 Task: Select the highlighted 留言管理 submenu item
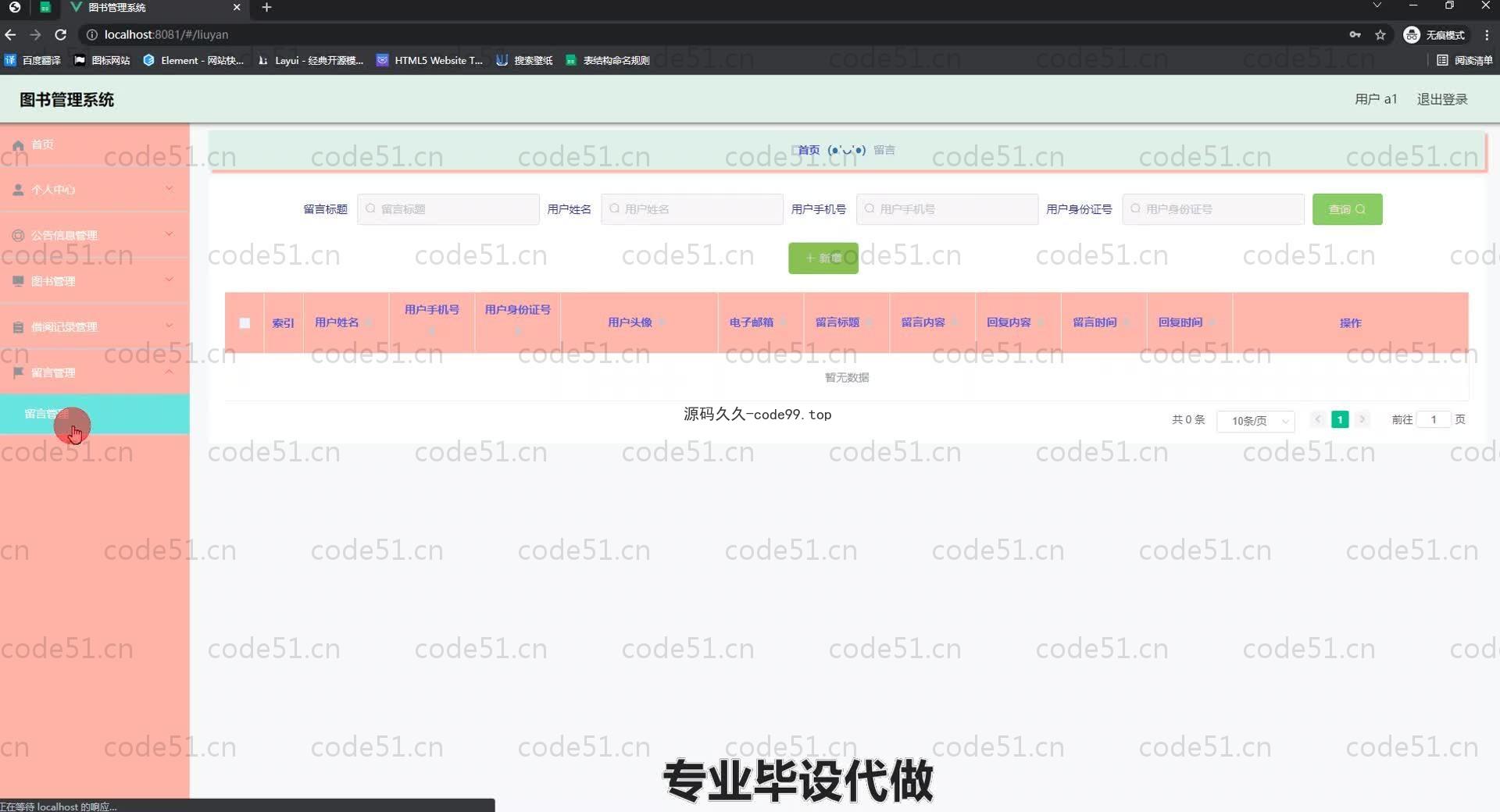(x=95, y=414)
